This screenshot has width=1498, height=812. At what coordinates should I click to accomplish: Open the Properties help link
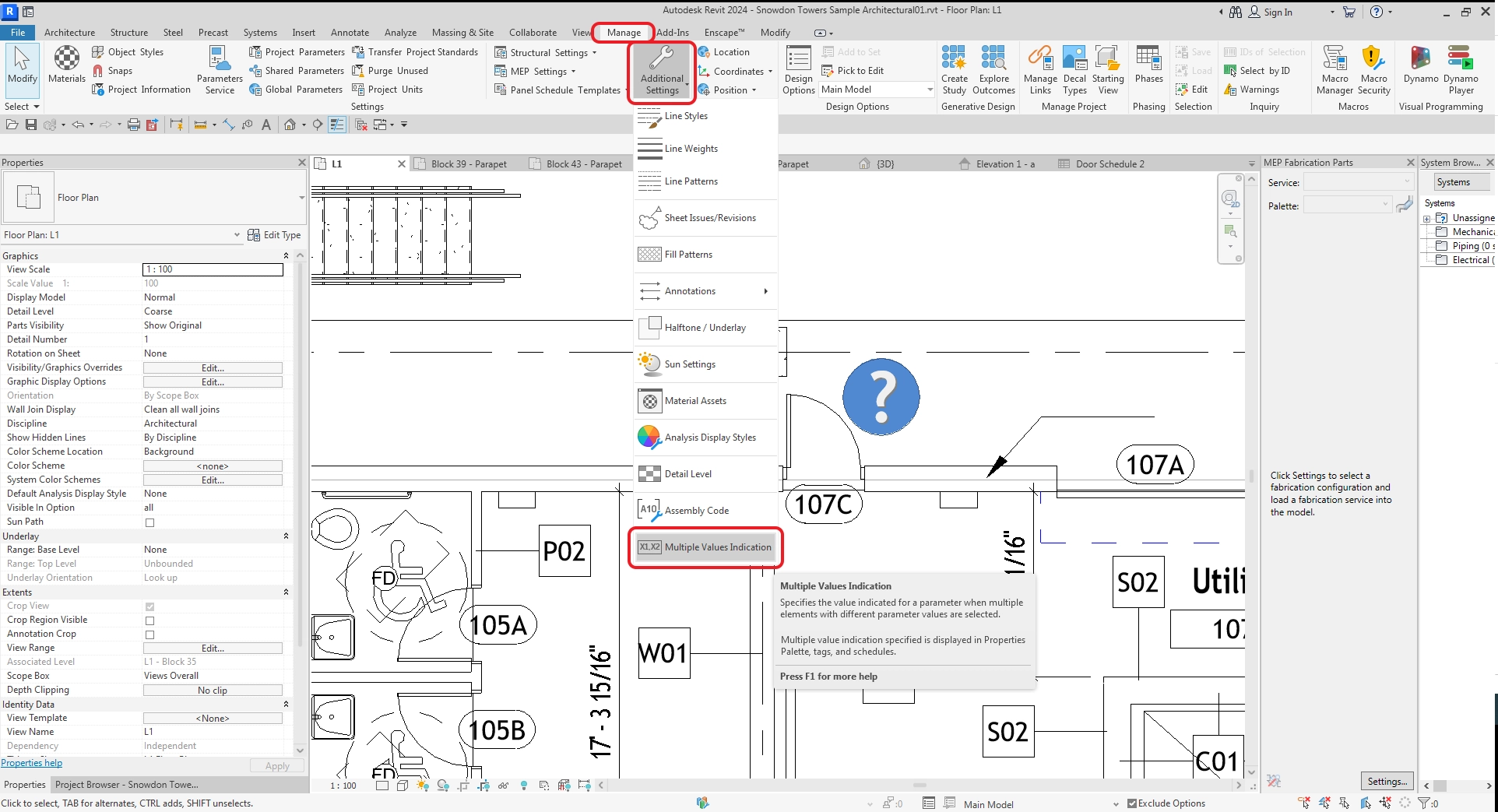[32, 764]
